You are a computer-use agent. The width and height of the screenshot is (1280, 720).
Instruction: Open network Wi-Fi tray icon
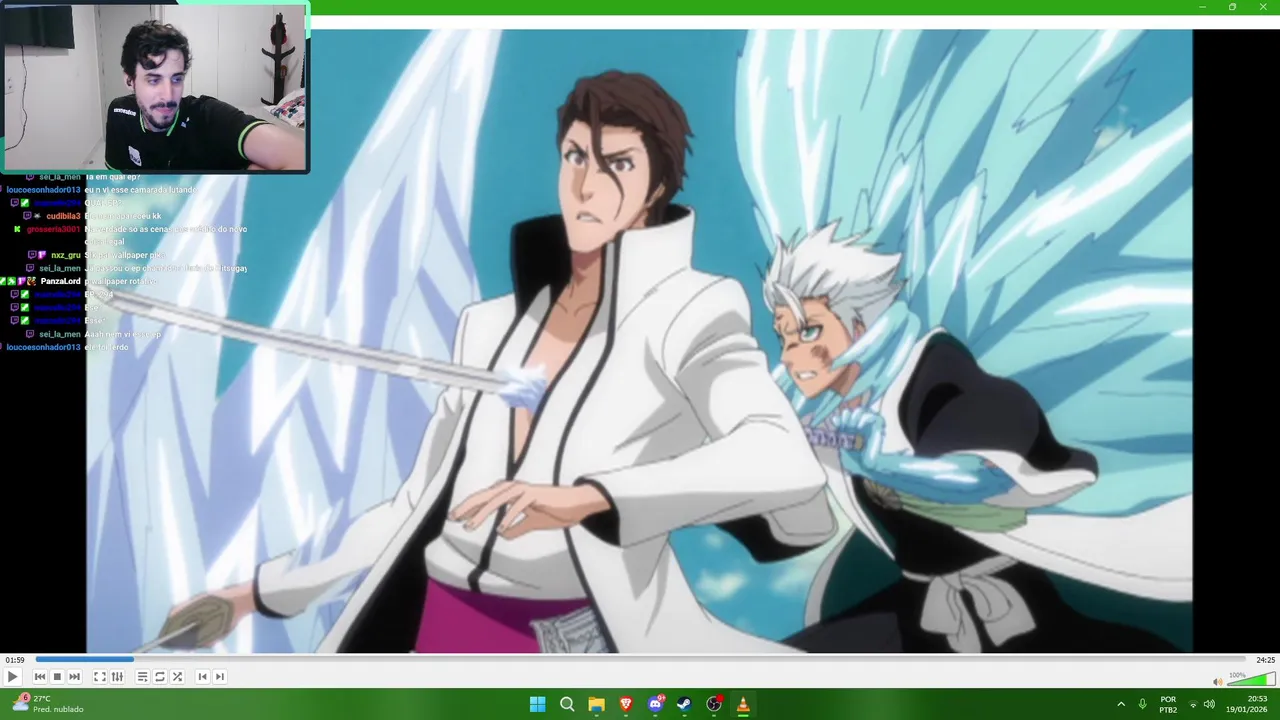pyautogui.click(x=1193, y=704)
